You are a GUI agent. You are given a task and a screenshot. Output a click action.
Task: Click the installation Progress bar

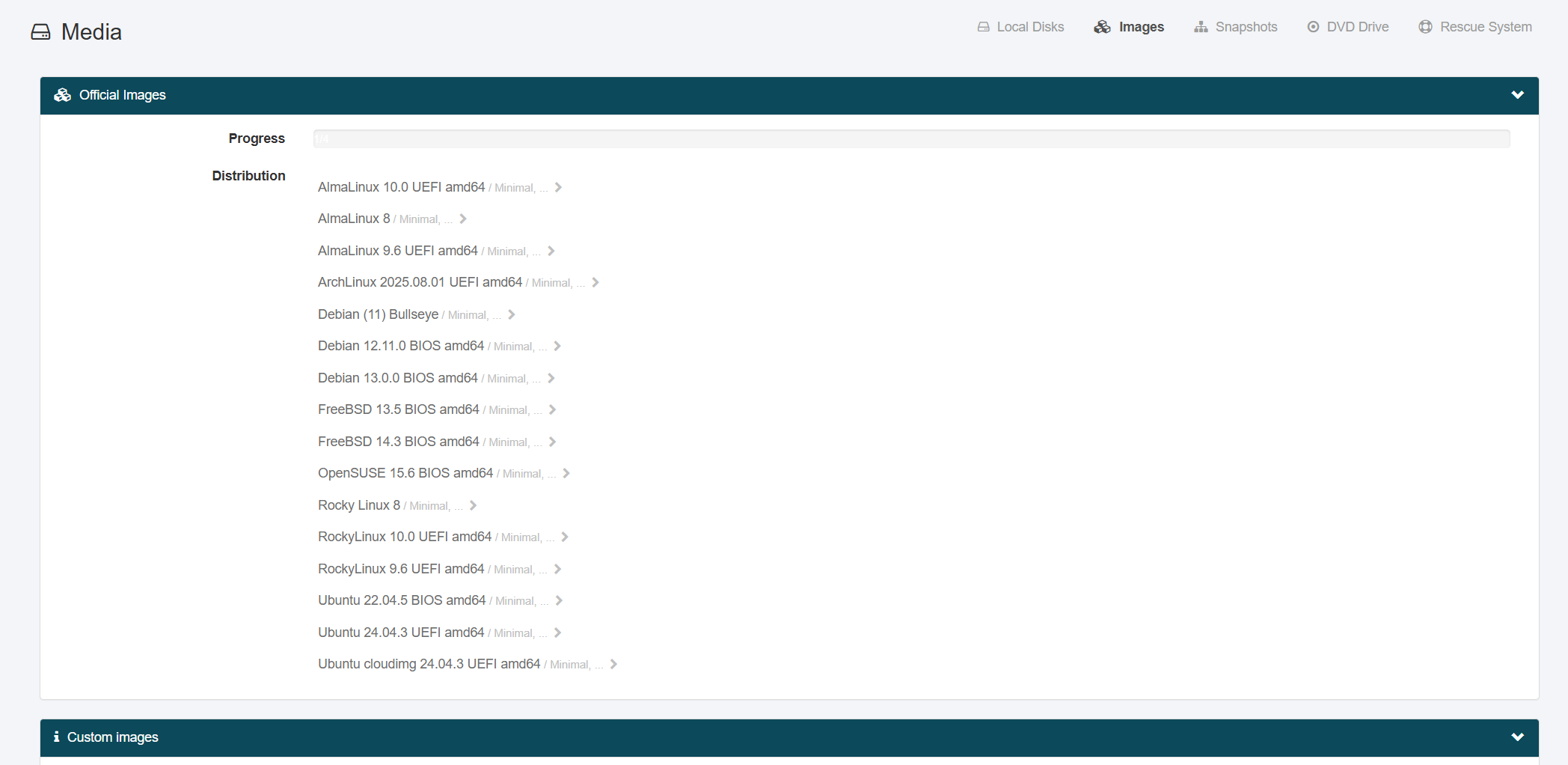(911, 138)
